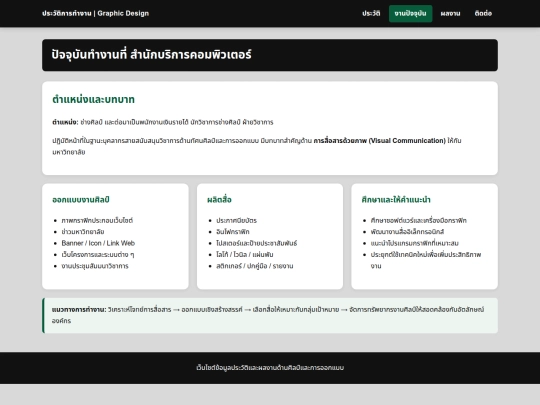The image size is (540, 405).
Task: Go to the ผลงาน page
Action: click(x=450, y=13)
